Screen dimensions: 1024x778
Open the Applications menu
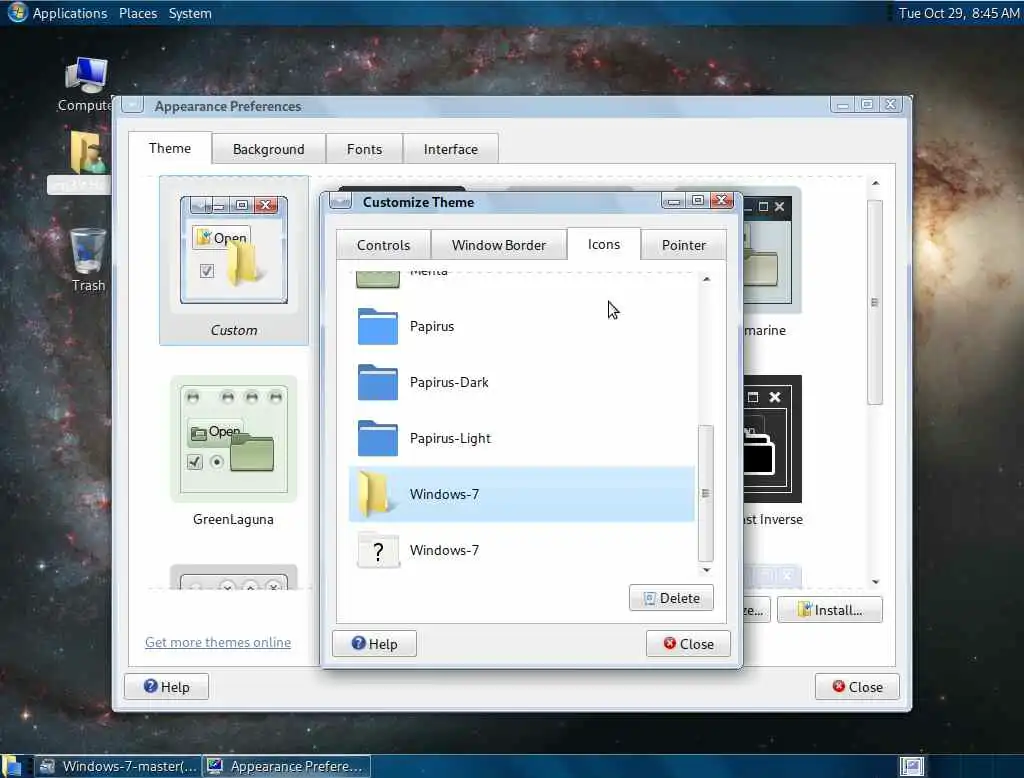[x=70, y=13]
